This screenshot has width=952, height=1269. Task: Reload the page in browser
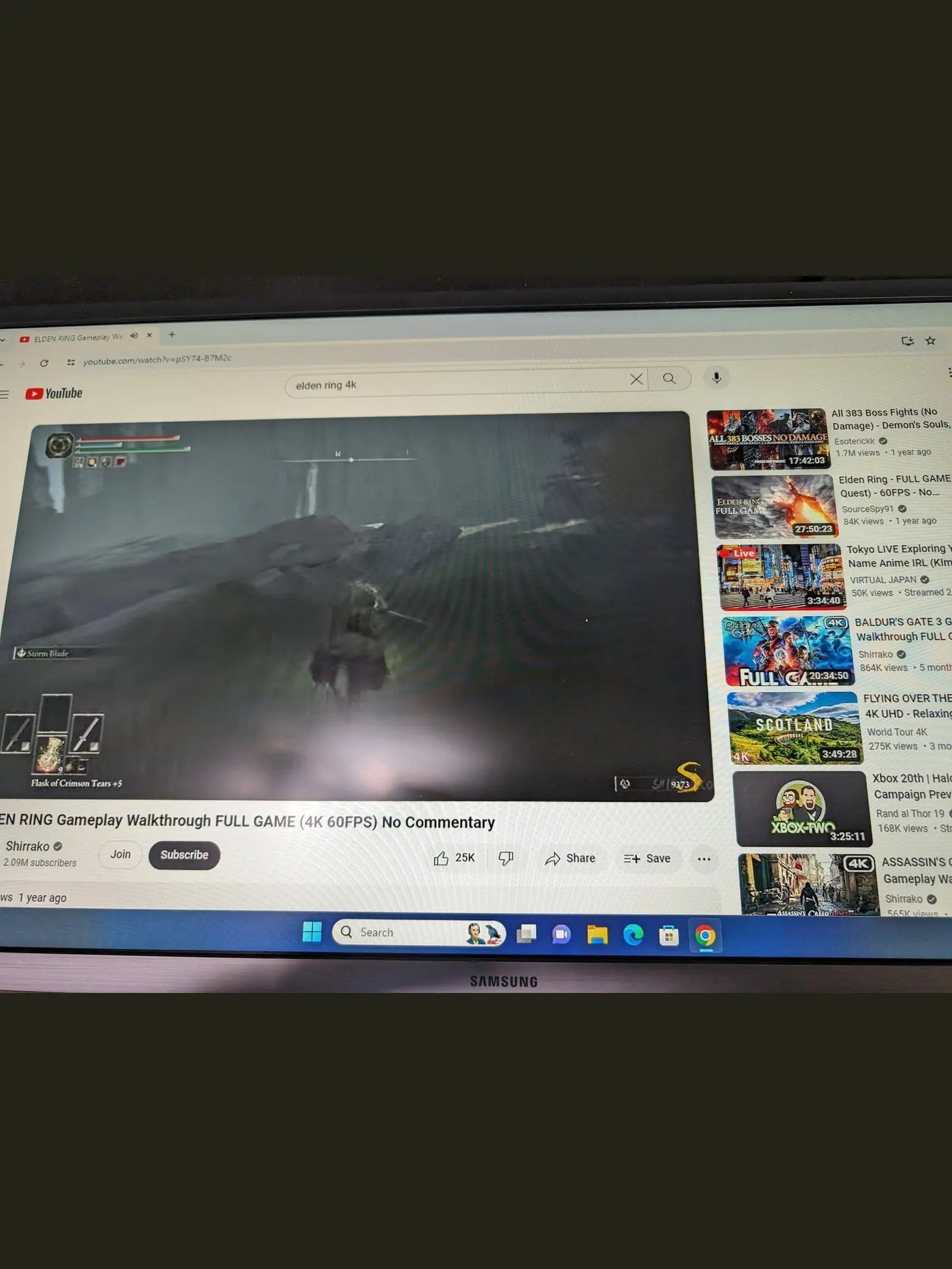pyautogui.click(x=44, y=363)
